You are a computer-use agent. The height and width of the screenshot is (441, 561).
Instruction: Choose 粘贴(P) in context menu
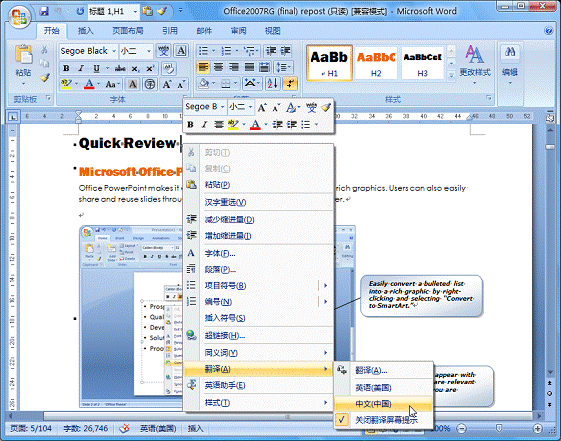click(x=258, y=185)
